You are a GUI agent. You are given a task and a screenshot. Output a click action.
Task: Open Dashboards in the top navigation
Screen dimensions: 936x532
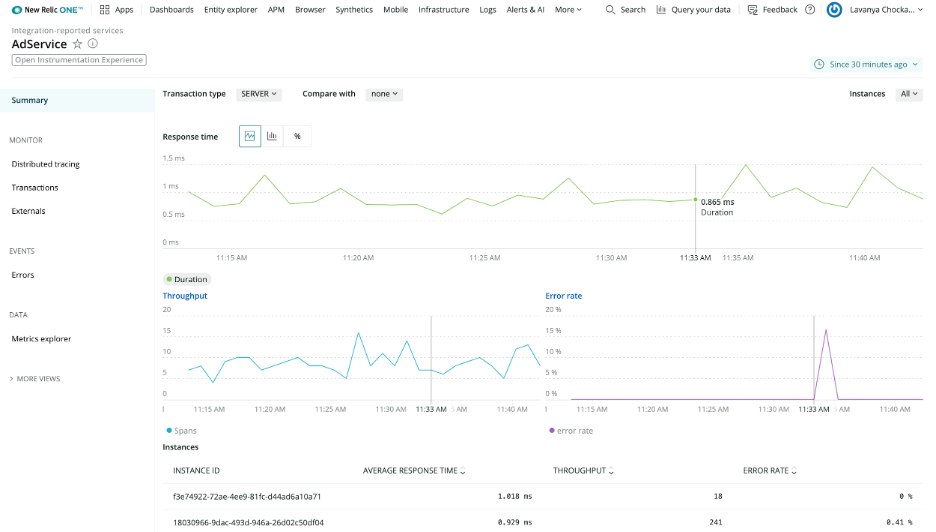(x=171, y=10)
